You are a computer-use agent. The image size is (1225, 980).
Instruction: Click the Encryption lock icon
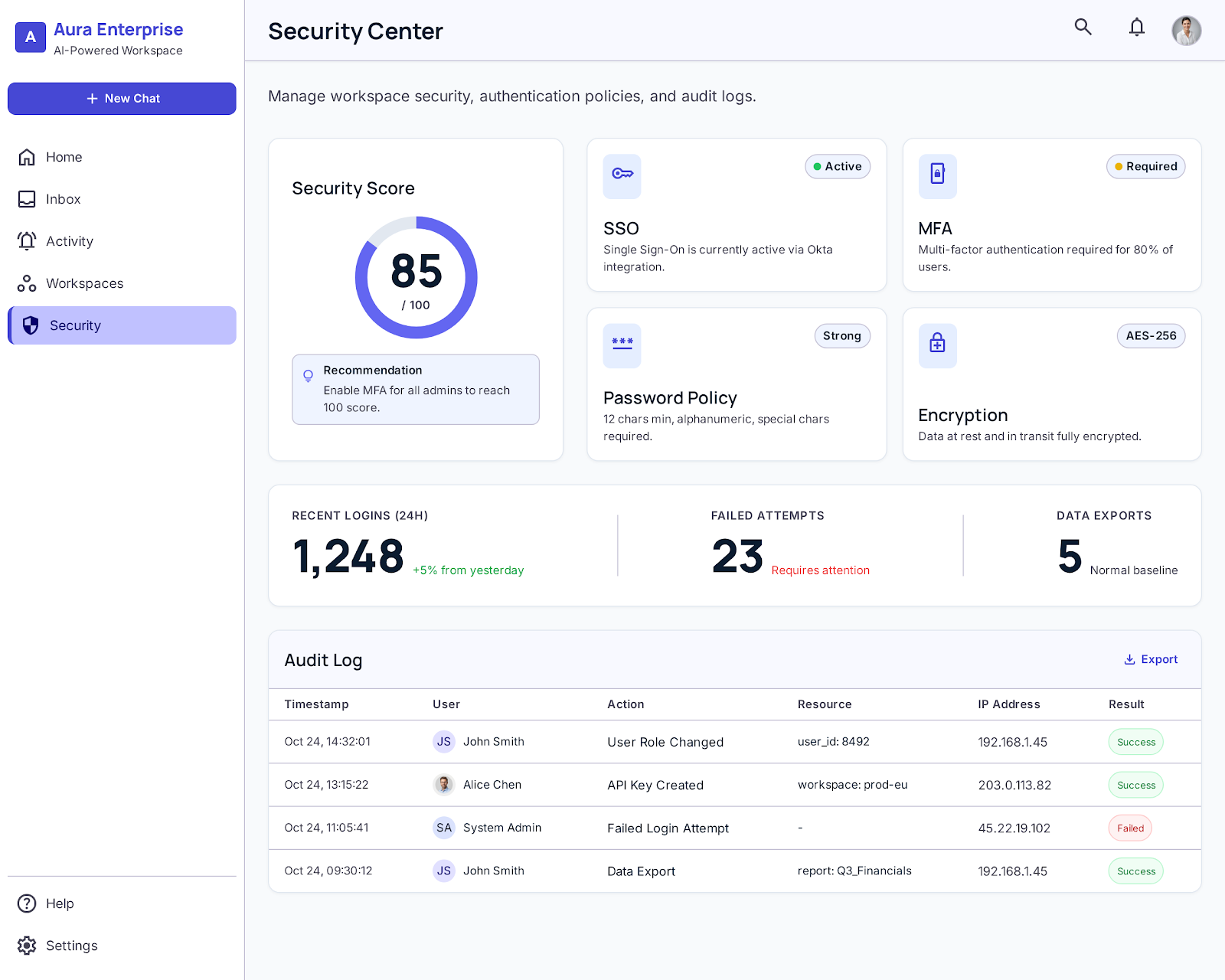click(937, 346)
